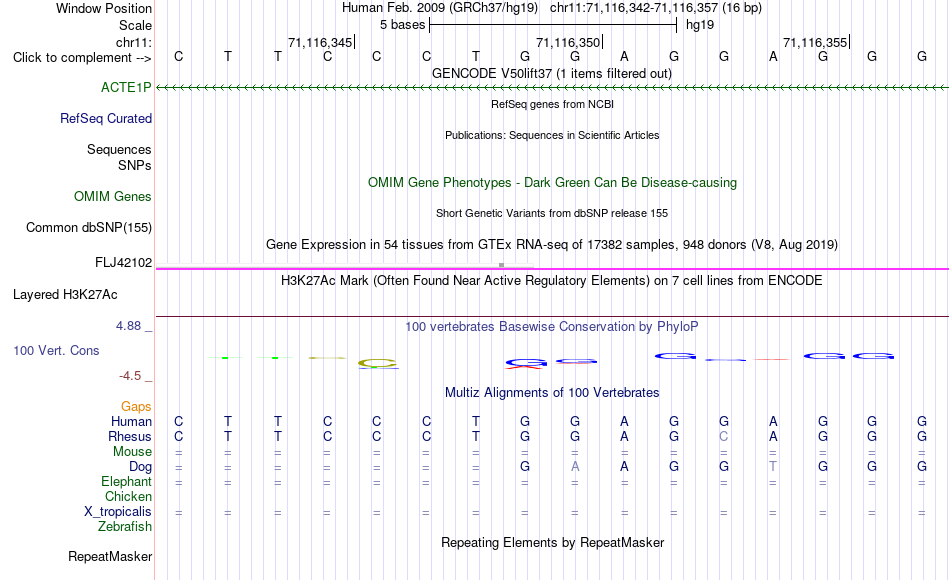Image resolution: width=950 pixels, height=580 pixels.
Task: Click the 'Click to complement -->' label
Action: click(x=82, y=58)
